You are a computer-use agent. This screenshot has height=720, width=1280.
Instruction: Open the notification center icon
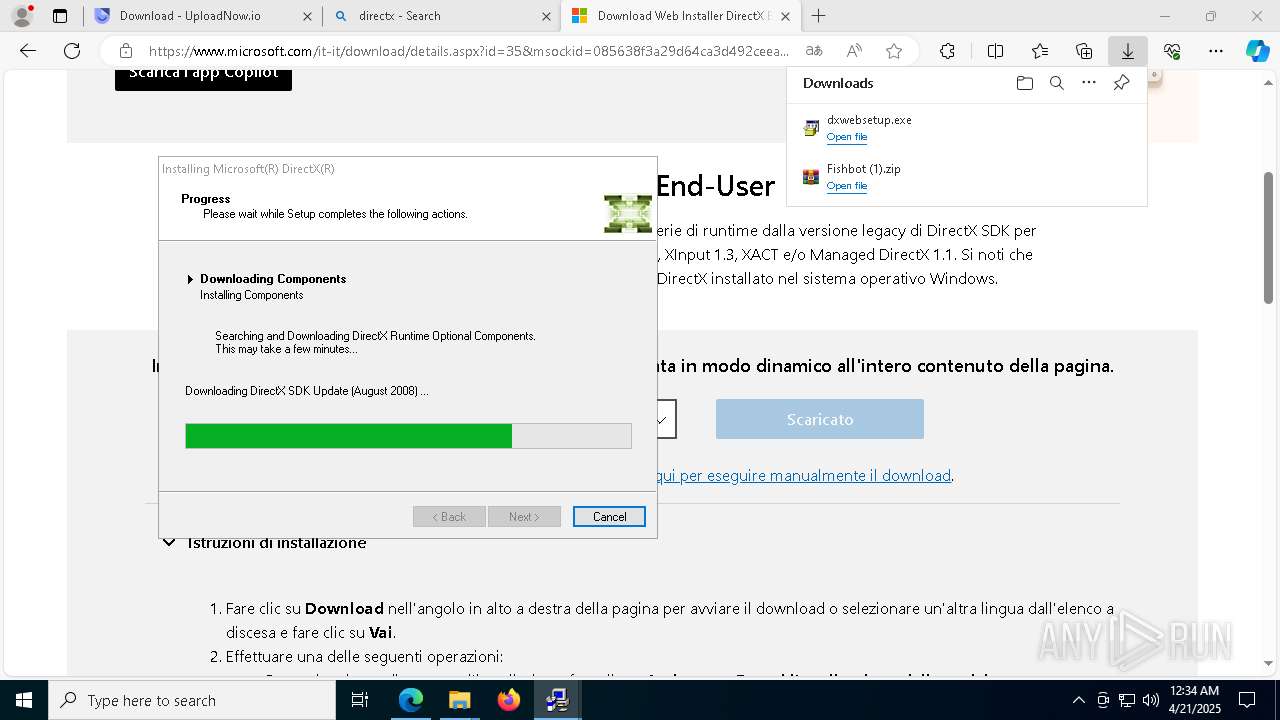[x=1247, y=700]
